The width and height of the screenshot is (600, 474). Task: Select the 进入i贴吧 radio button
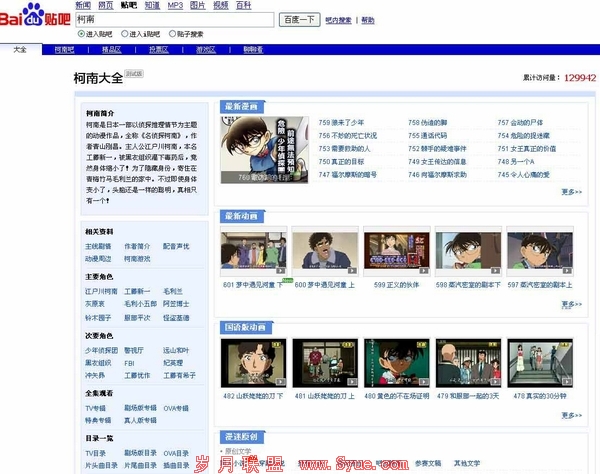click(124, 34)
